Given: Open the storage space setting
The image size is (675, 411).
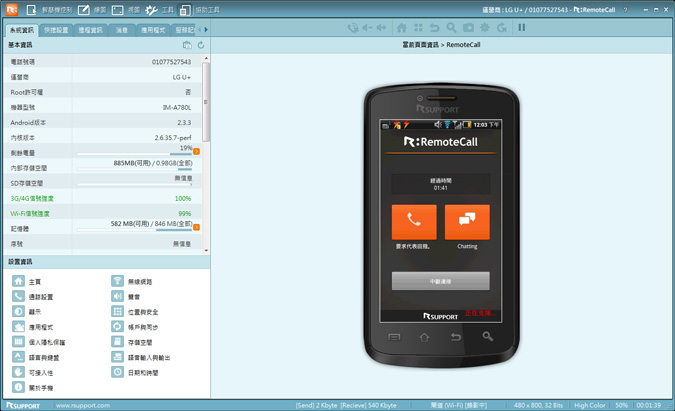Looking at the screenshot, I should pos(132,342).
